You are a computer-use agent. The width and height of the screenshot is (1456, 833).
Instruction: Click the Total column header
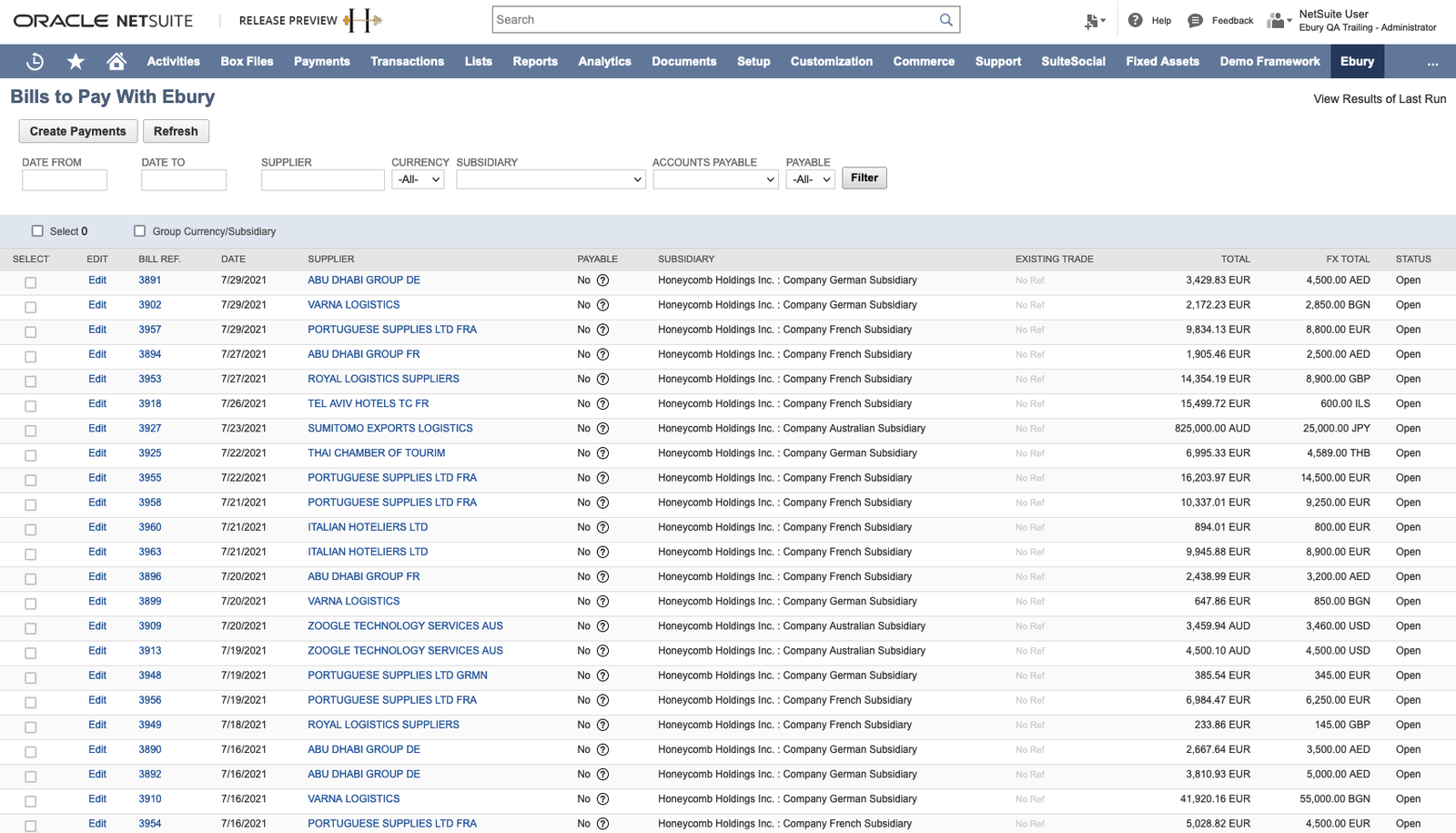click(x=1235, y=259)
